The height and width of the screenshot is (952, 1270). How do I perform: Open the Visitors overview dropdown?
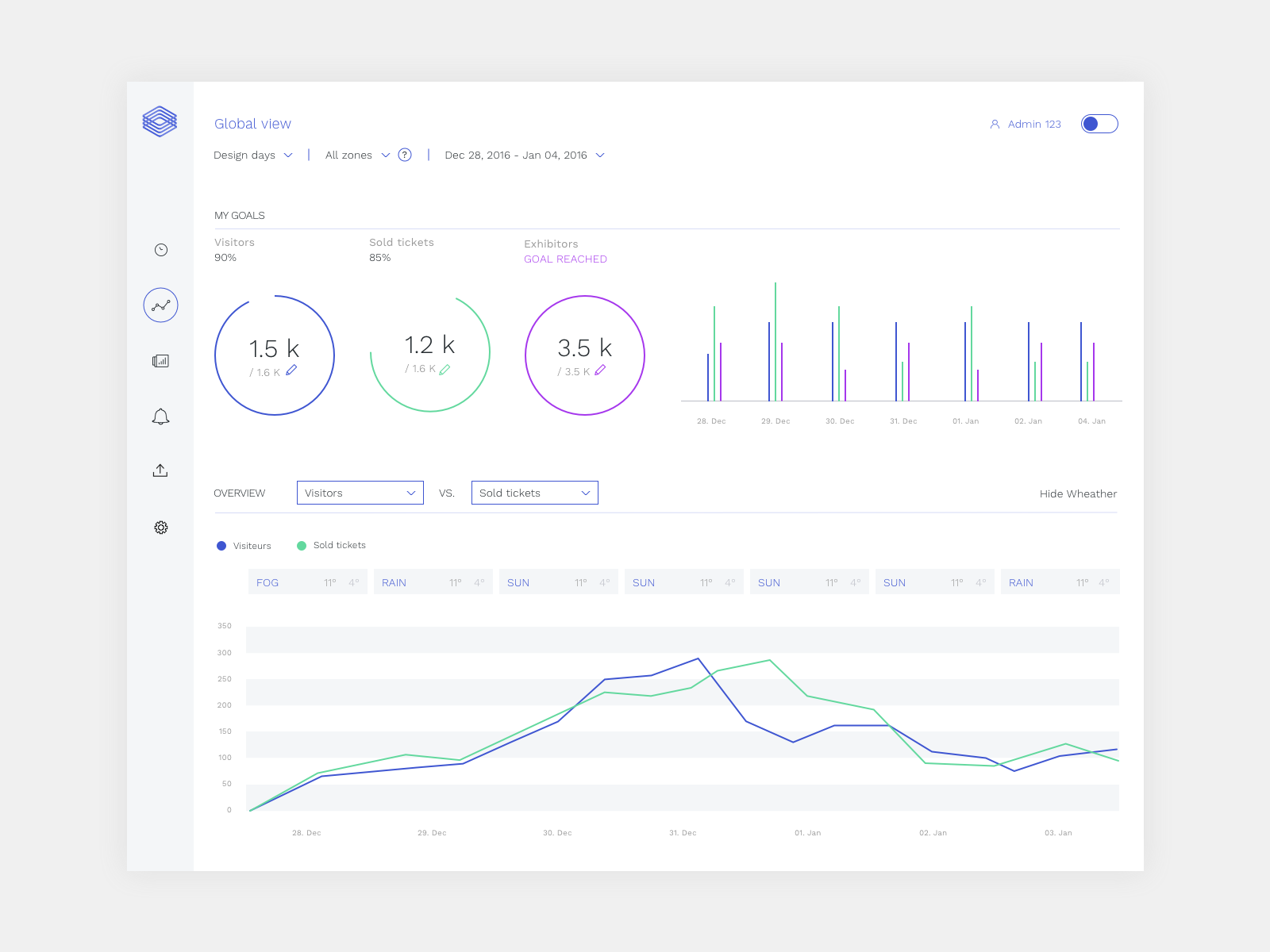360,493
